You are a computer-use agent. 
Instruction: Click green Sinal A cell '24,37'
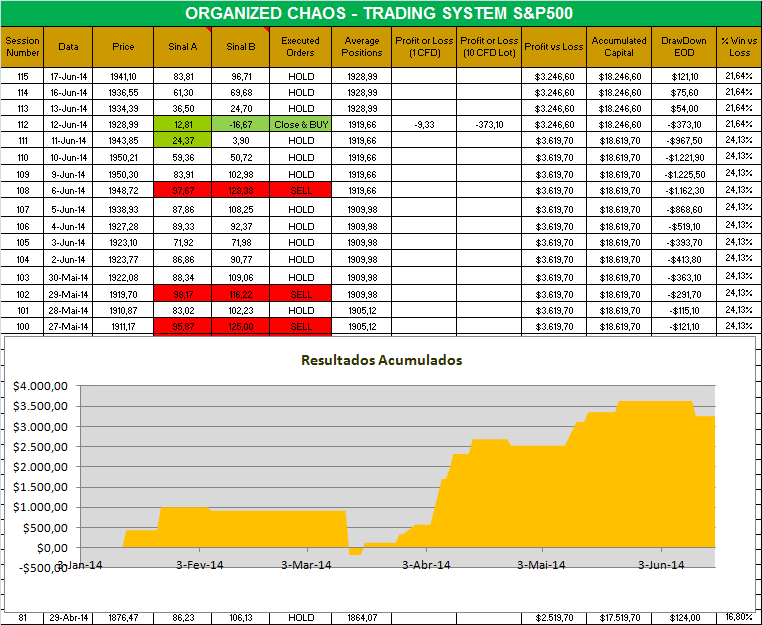point(182,140)
